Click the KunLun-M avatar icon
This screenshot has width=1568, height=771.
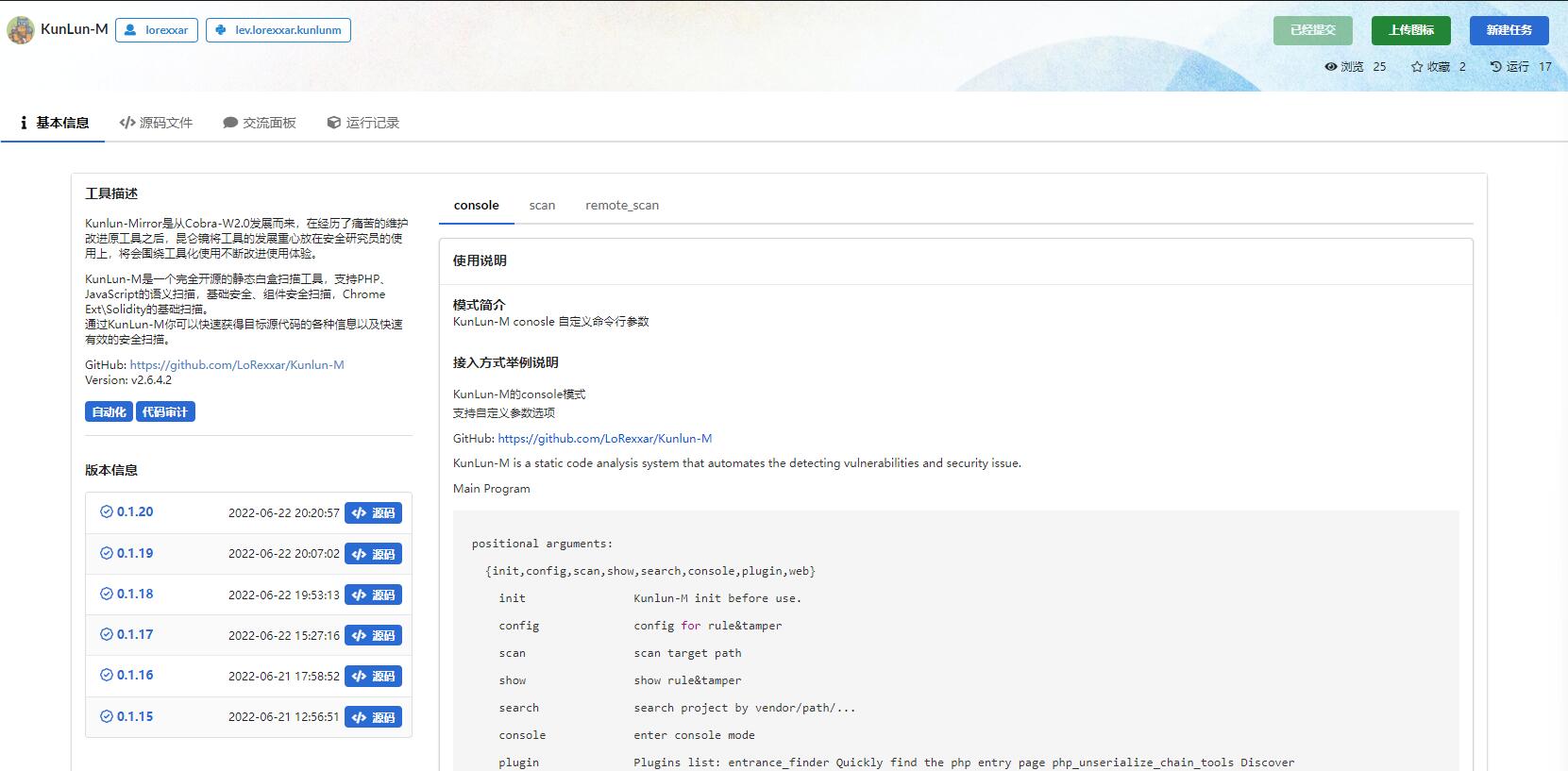(21, 30)
